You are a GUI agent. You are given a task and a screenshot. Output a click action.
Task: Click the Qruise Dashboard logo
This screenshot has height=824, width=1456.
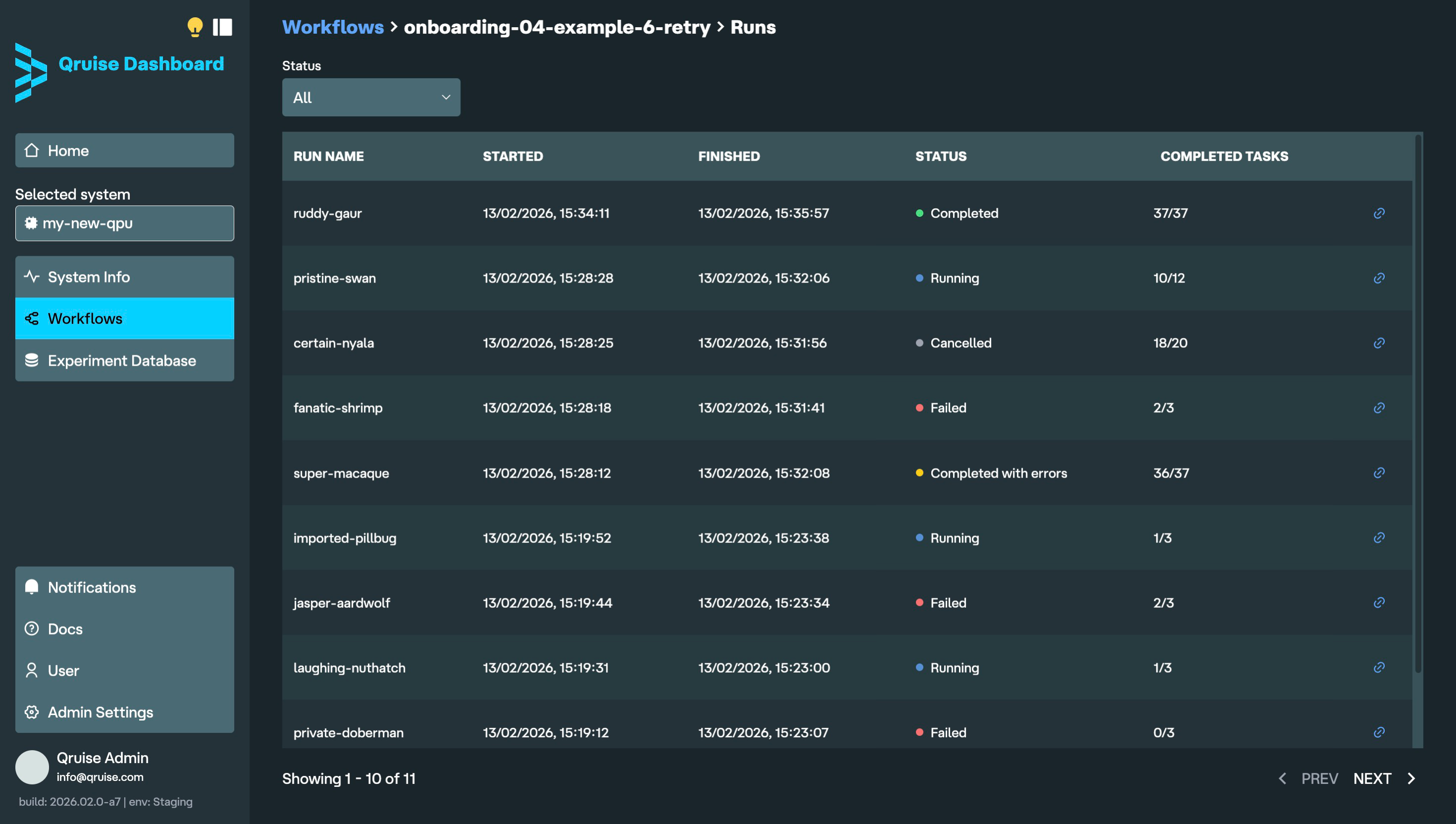coord(31,72)
